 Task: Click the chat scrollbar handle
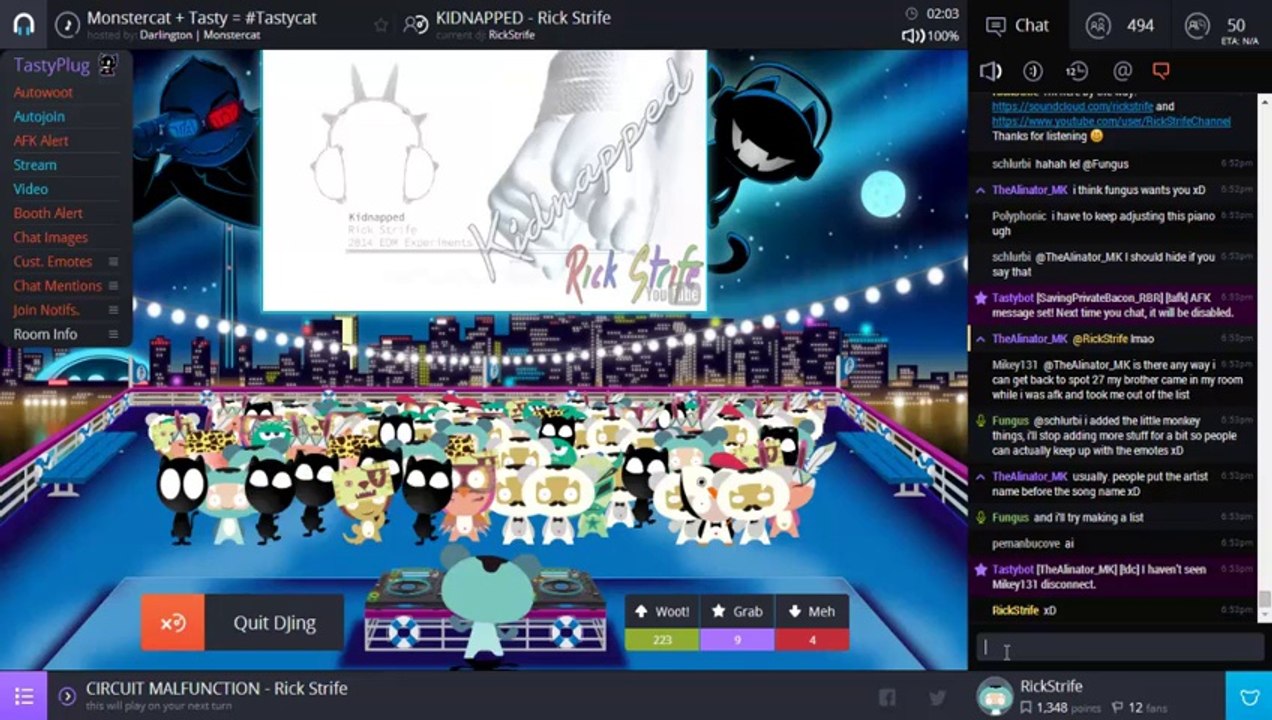tap(1265, 599)
